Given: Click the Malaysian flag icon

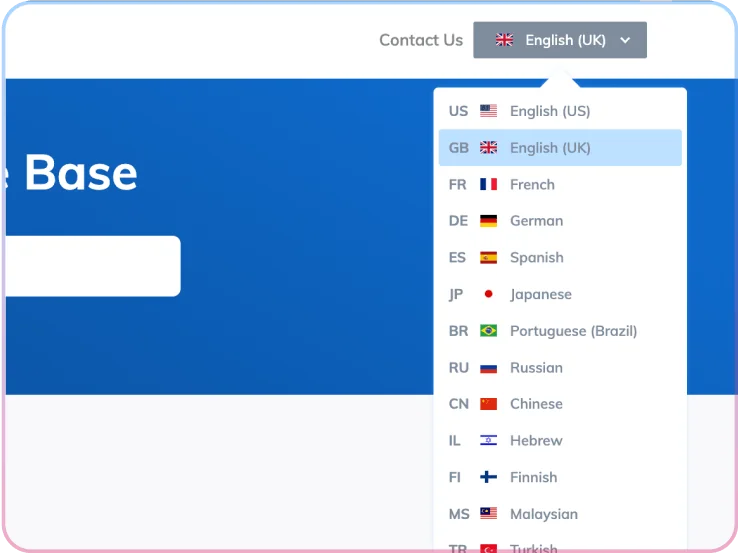Looking at the screenshot, I should pos(488,513).
